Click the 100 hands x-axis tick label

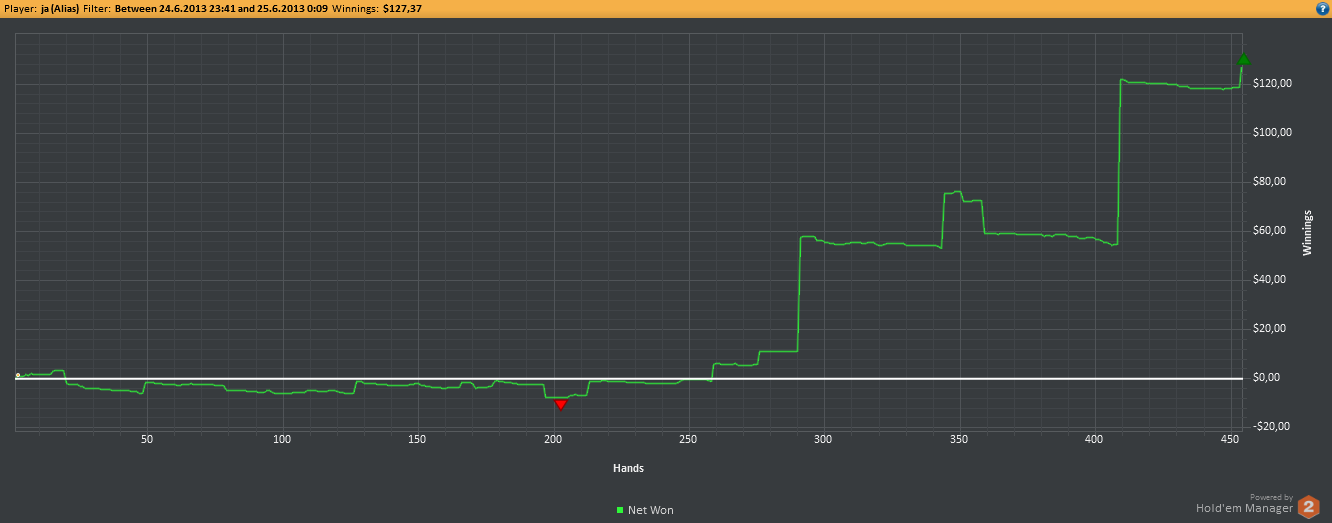[282, 440]
